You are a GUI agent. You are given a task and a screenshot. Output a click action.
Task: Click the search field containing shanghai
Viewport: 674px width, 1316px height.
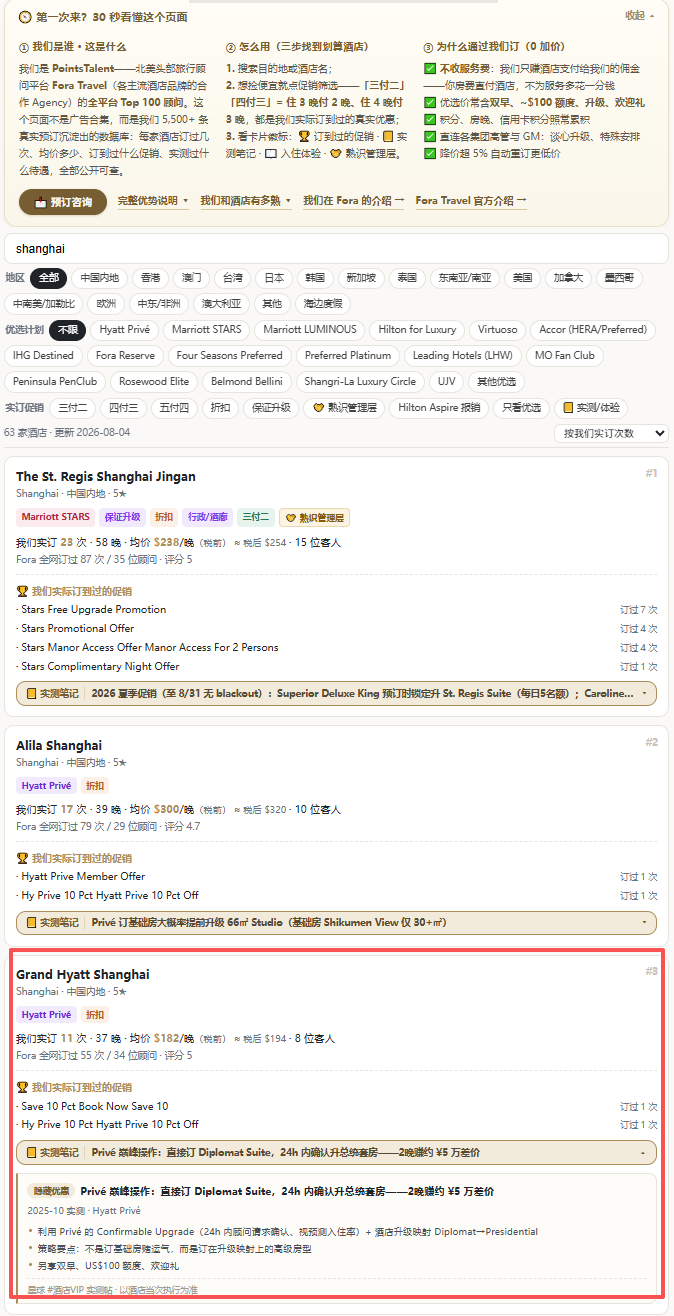click(x=336, y=248)
